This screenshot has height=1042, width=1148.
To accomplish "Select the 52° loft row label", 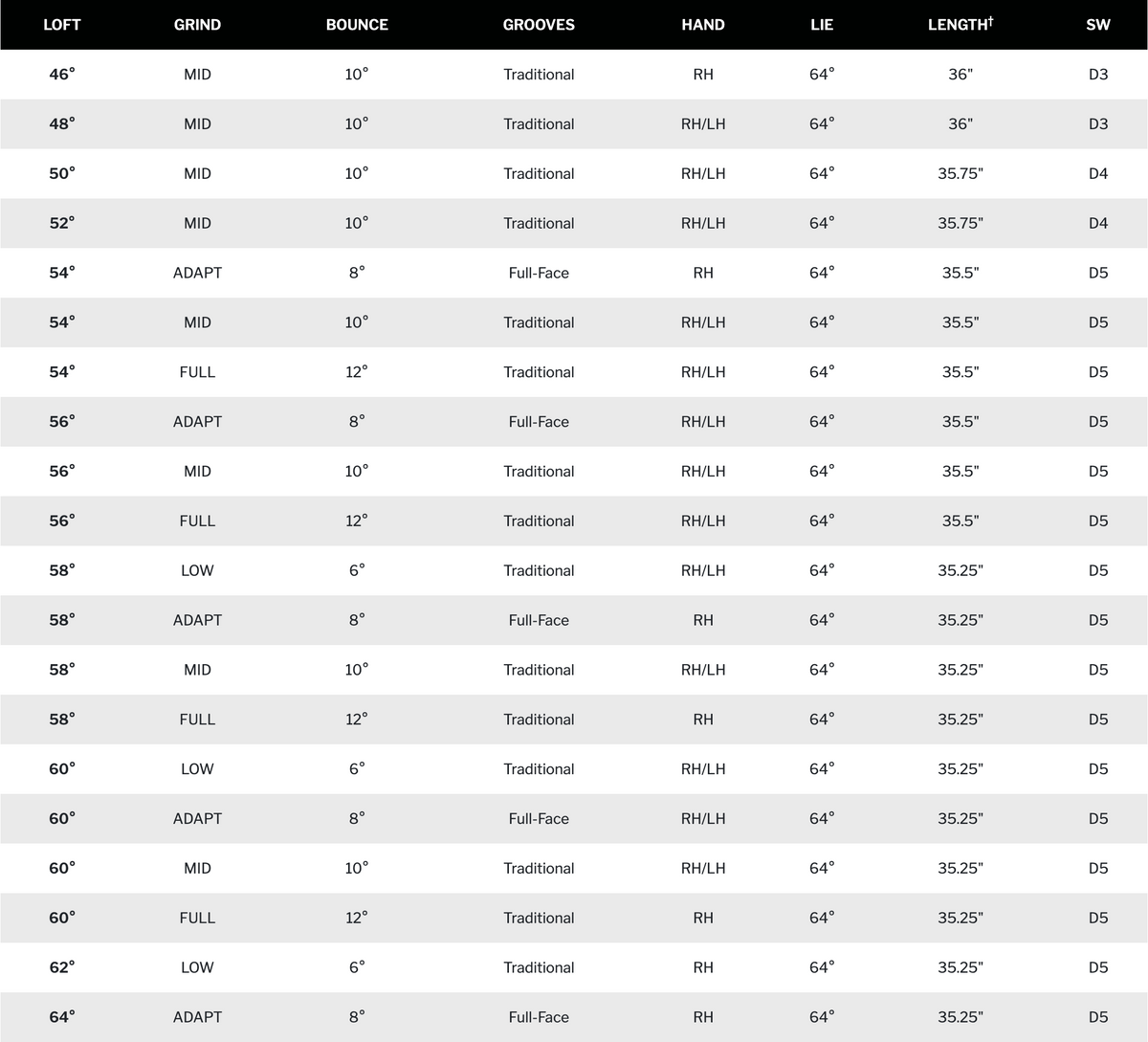I will tap(62, 223).
